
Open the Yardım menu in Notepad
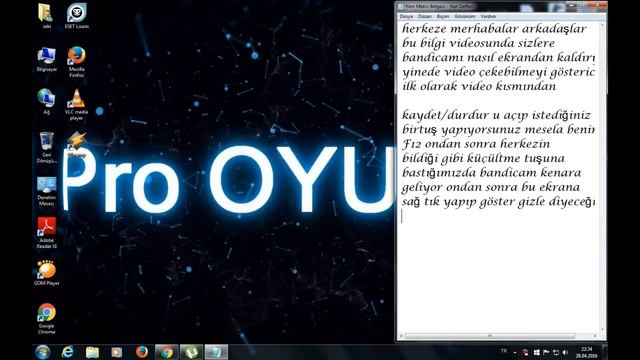point(488,16)
